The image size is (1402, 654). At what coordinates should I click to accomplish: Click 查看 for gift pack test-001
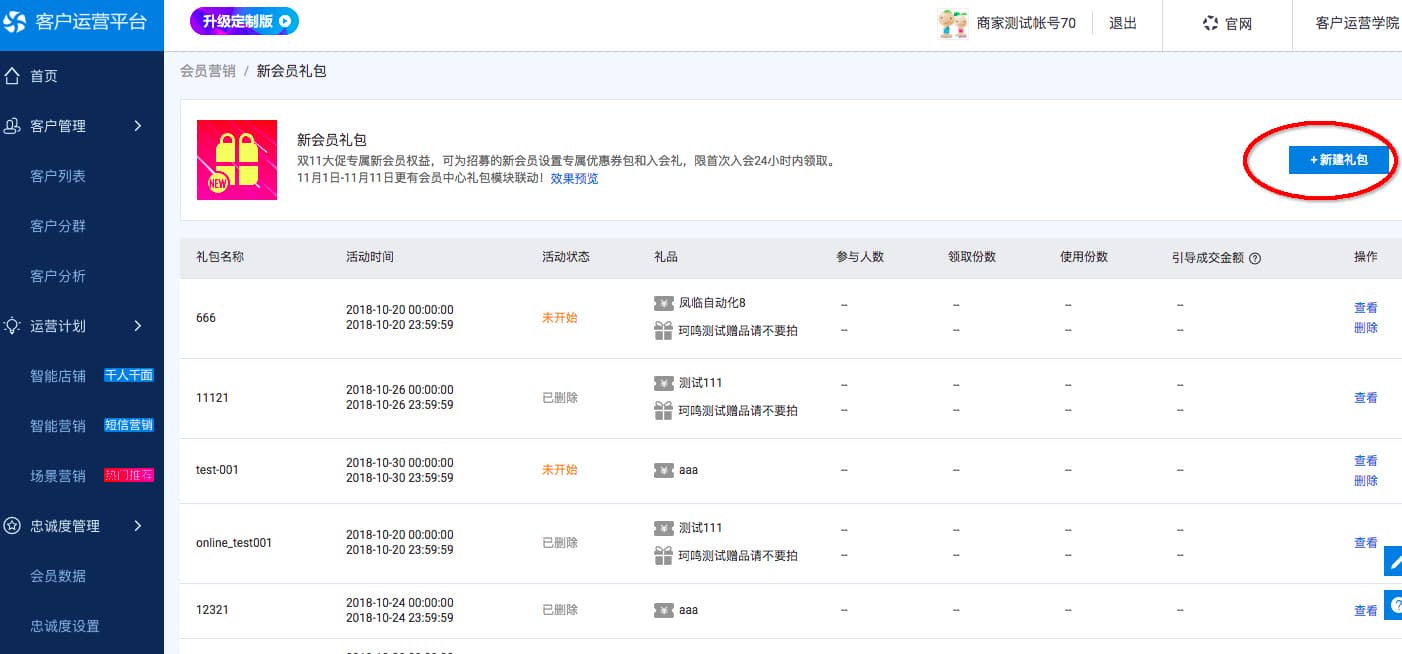pyautogui.click(x=1366, y=461)
